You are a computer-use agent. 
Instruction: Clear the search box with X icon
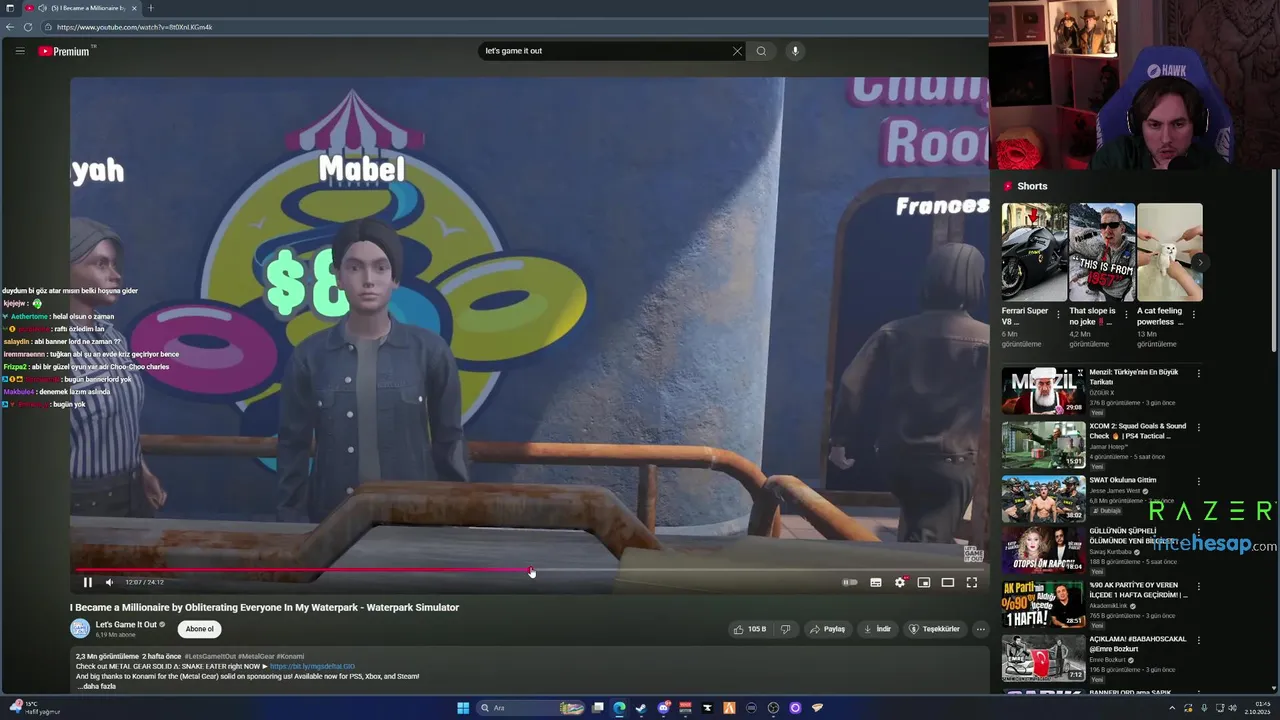coord(737,51)
